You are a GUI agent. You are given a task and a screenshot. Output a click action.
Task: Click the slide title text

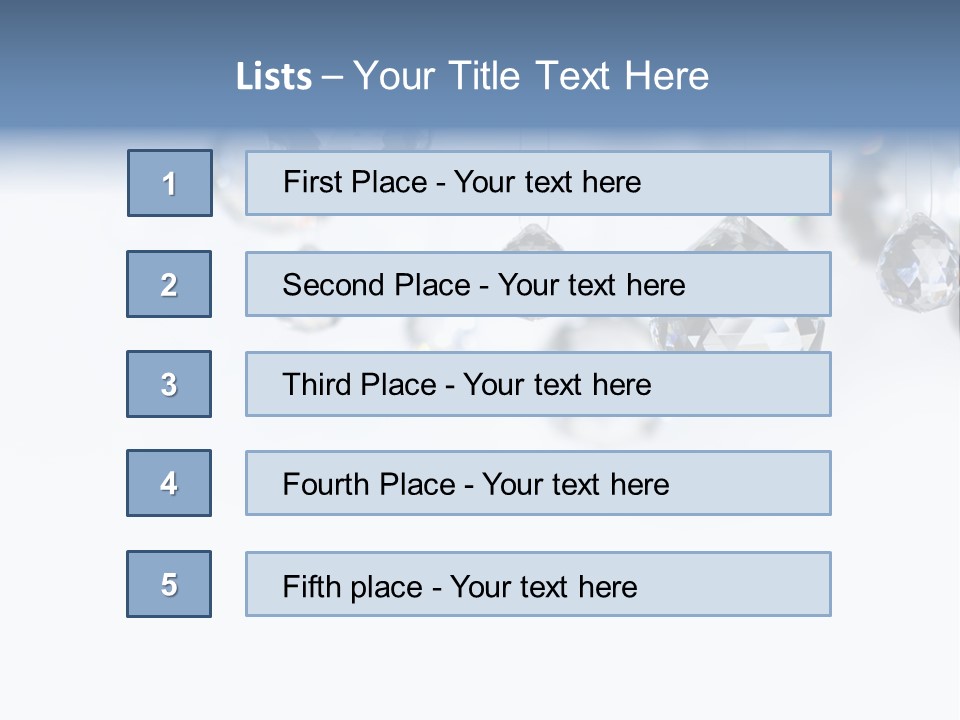click(472, 76)
